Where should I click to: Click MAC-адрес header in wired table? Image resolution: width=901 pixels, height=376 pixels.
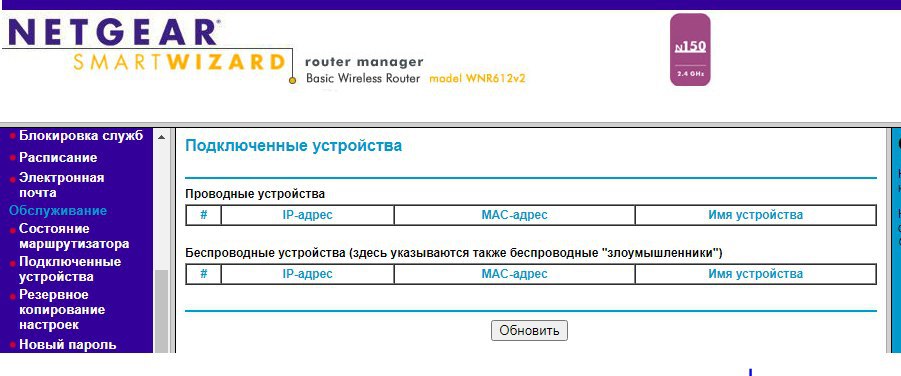point(514,215)
